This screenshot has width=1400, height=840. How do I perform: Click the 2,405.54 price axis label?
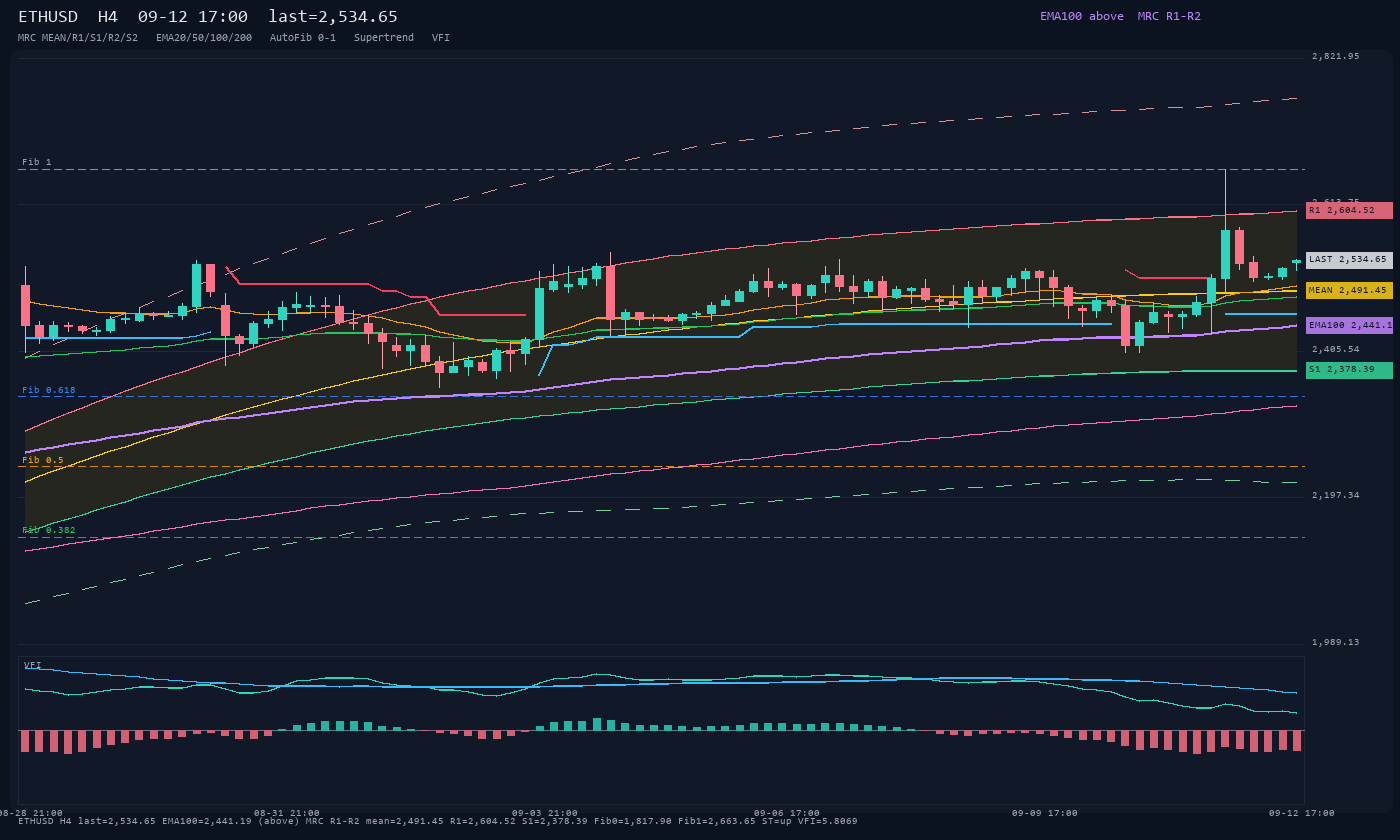1336,349
